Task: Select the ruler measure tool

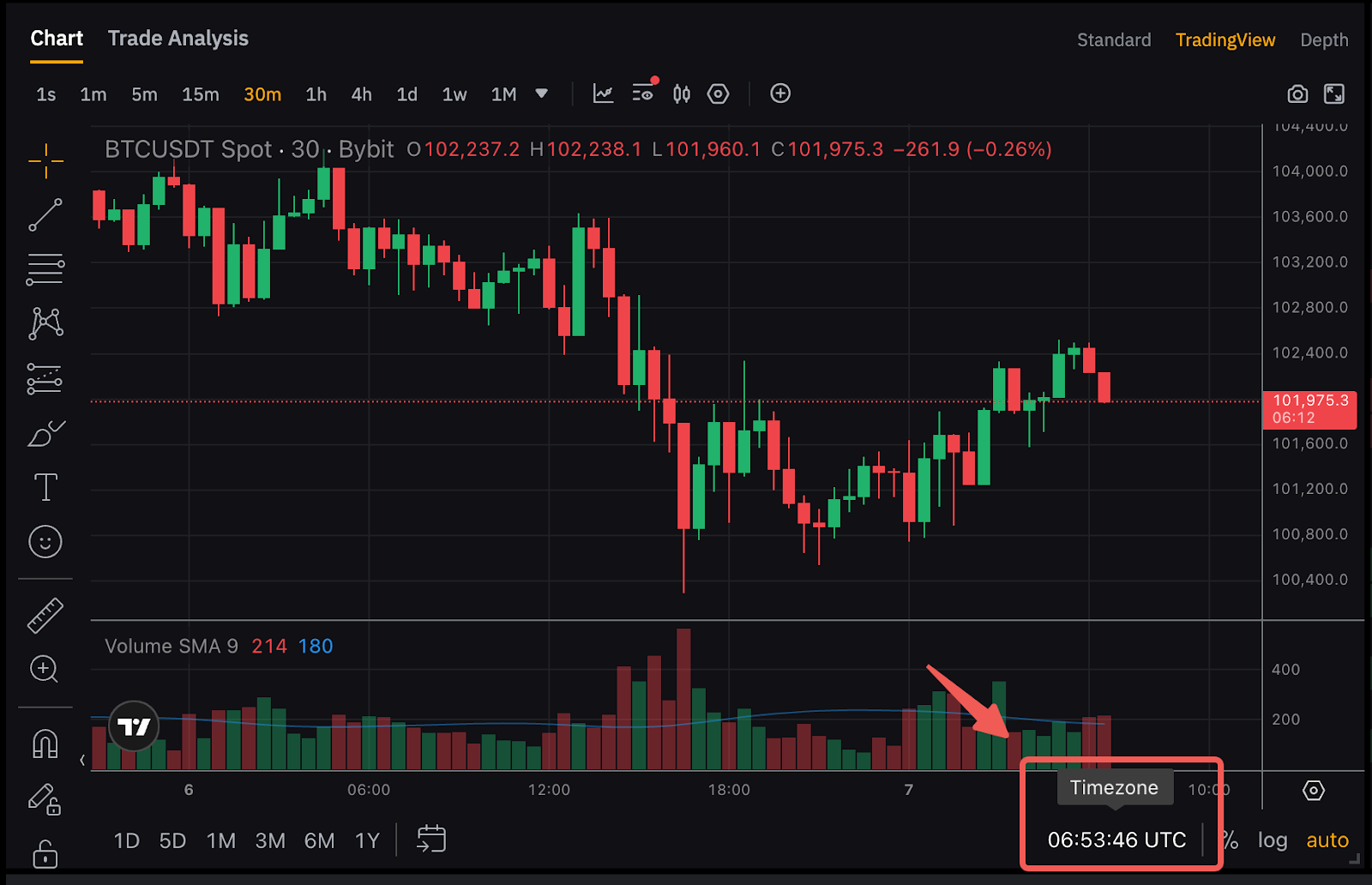Action: coord(45,615)
